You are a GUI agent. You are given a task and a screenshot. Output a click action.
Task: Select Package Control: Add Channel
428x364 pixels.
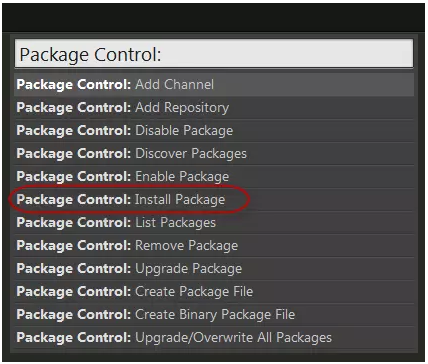click(214, 85)
